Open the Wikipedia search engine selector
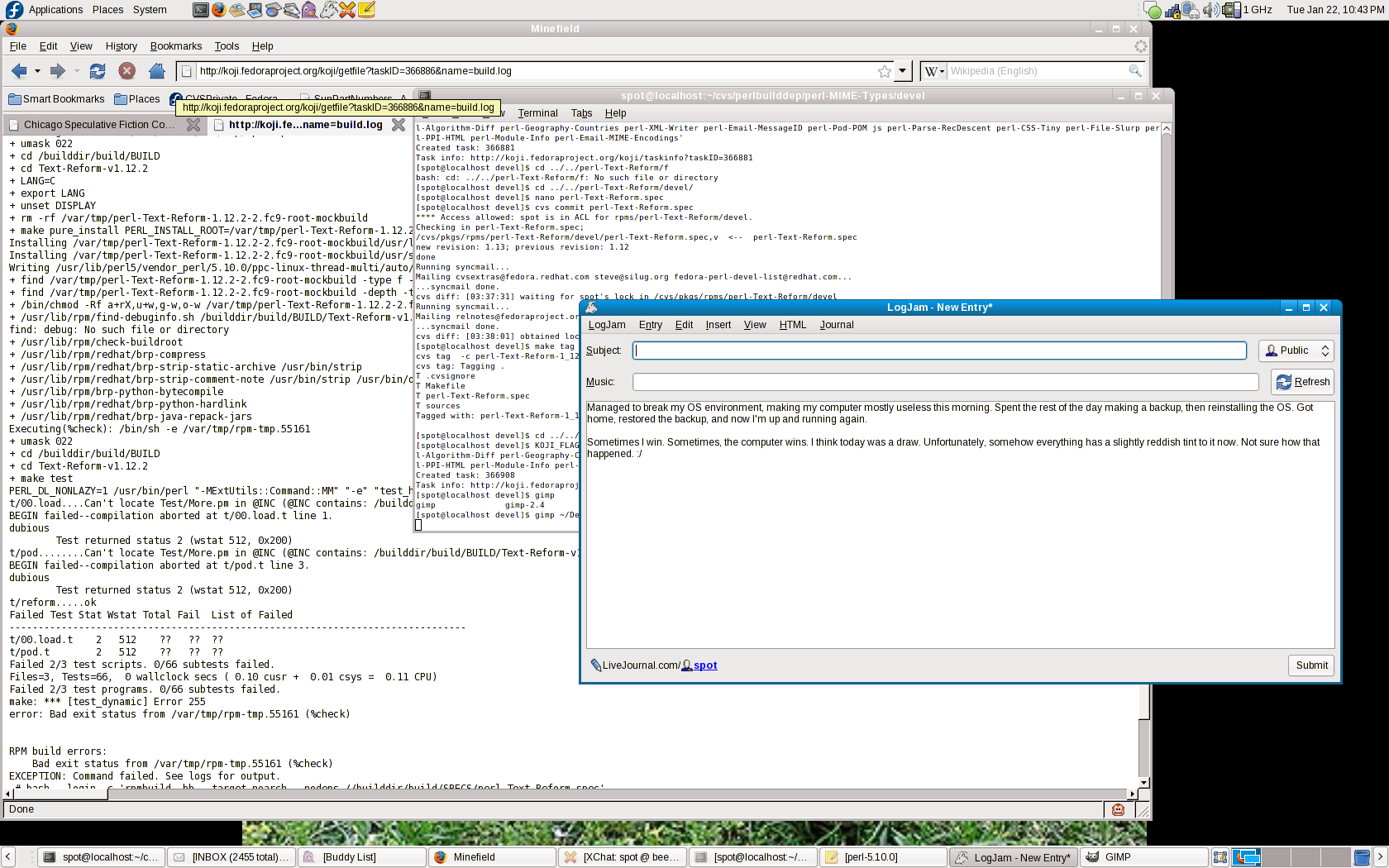Viewport: 1389px width, 868px height. pos(934,71)
